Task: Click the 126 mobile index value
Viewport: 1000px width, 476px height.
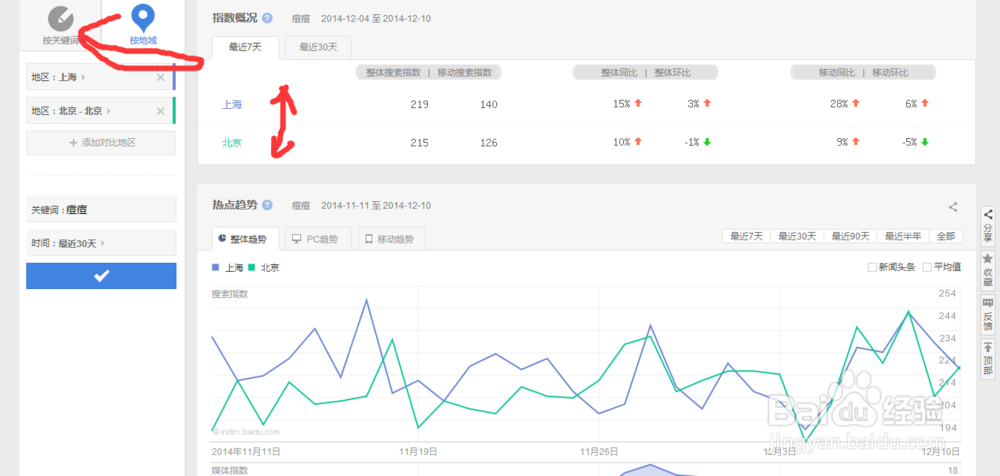Action: pos(489,143)
